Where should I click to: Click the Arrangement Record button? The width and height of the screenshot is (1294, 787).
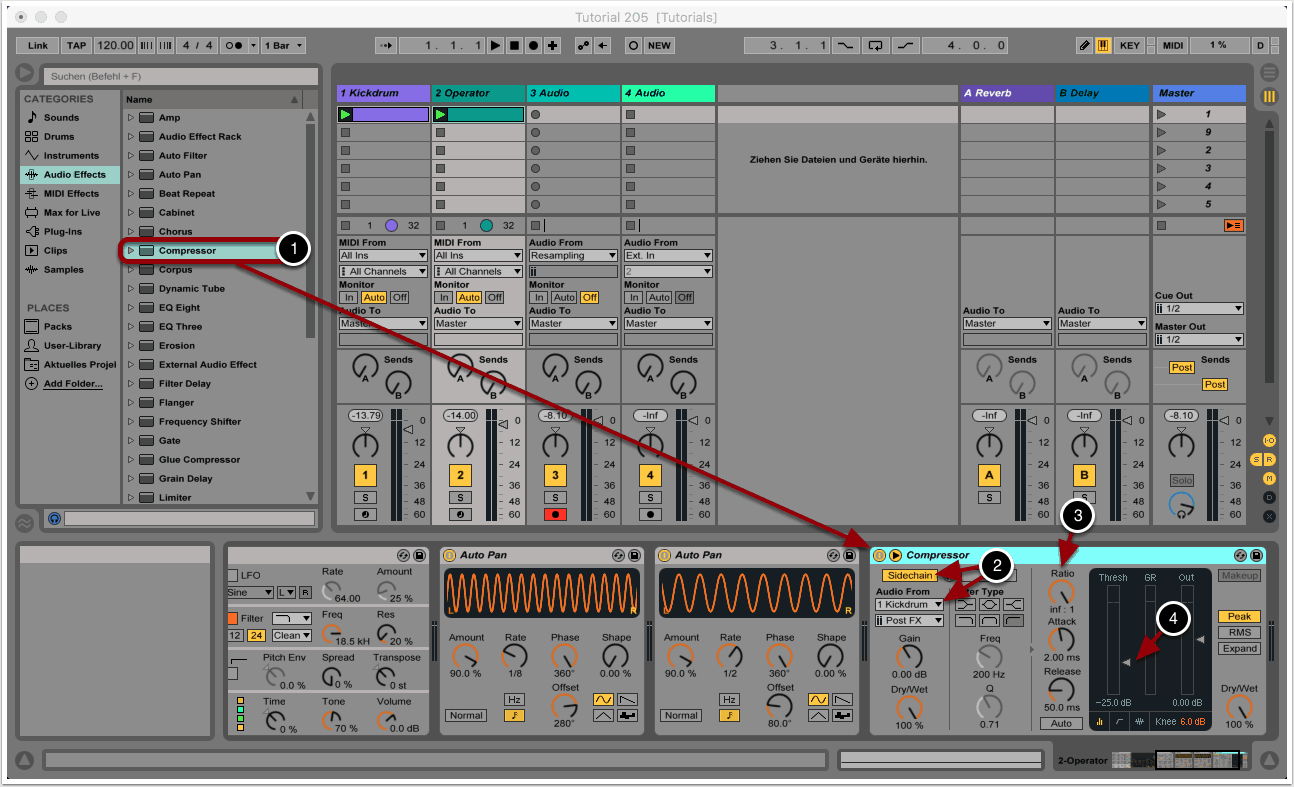coord(533,46)
